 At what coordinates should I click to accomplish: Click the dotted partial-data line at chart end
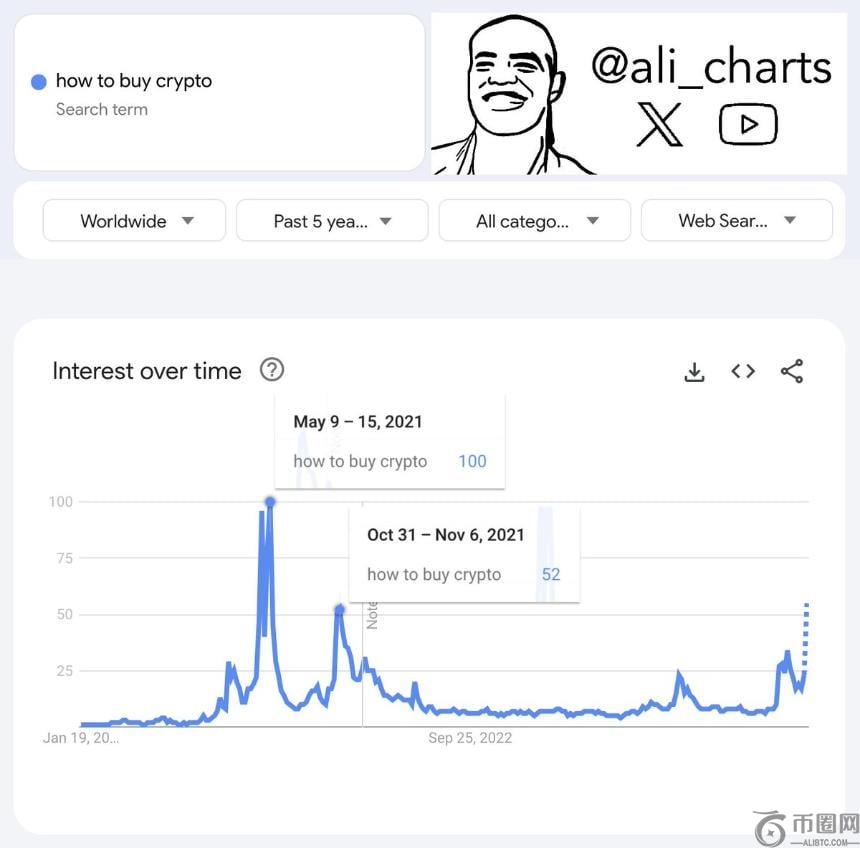point(806,636)
